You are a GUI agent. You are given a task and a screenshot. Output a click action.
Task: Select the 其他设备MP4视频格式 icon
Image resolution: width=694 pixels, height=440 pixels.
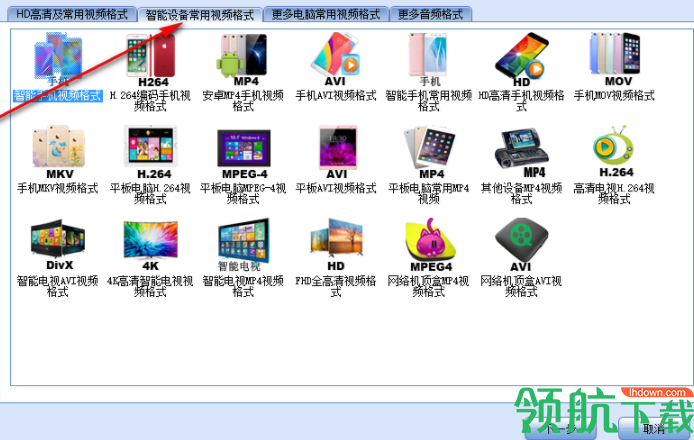click(522, 152)
